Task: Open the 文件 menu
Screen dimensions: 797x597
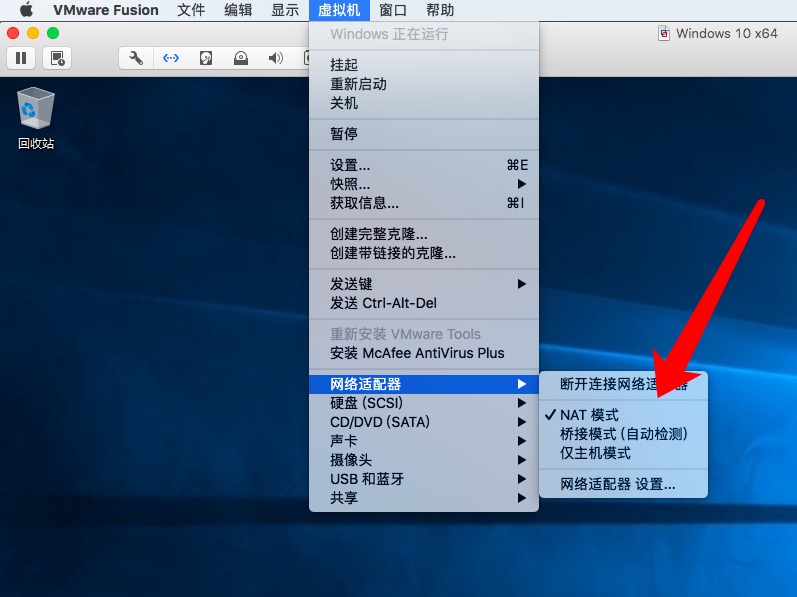Action: click(191, 10)
